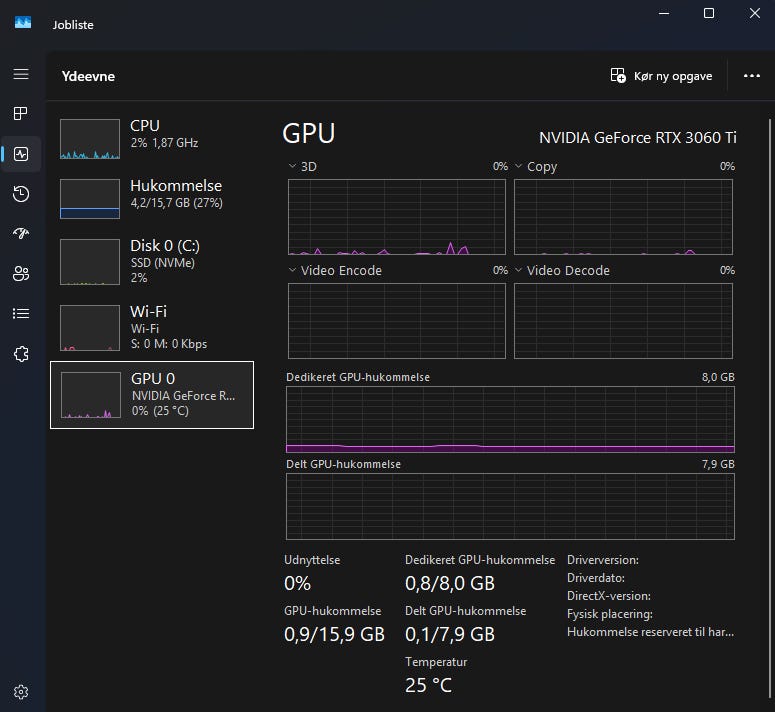Click the Jobliste app icon in title bar
The width and height of the screenshot is (775, 712).
pos(23,24)
